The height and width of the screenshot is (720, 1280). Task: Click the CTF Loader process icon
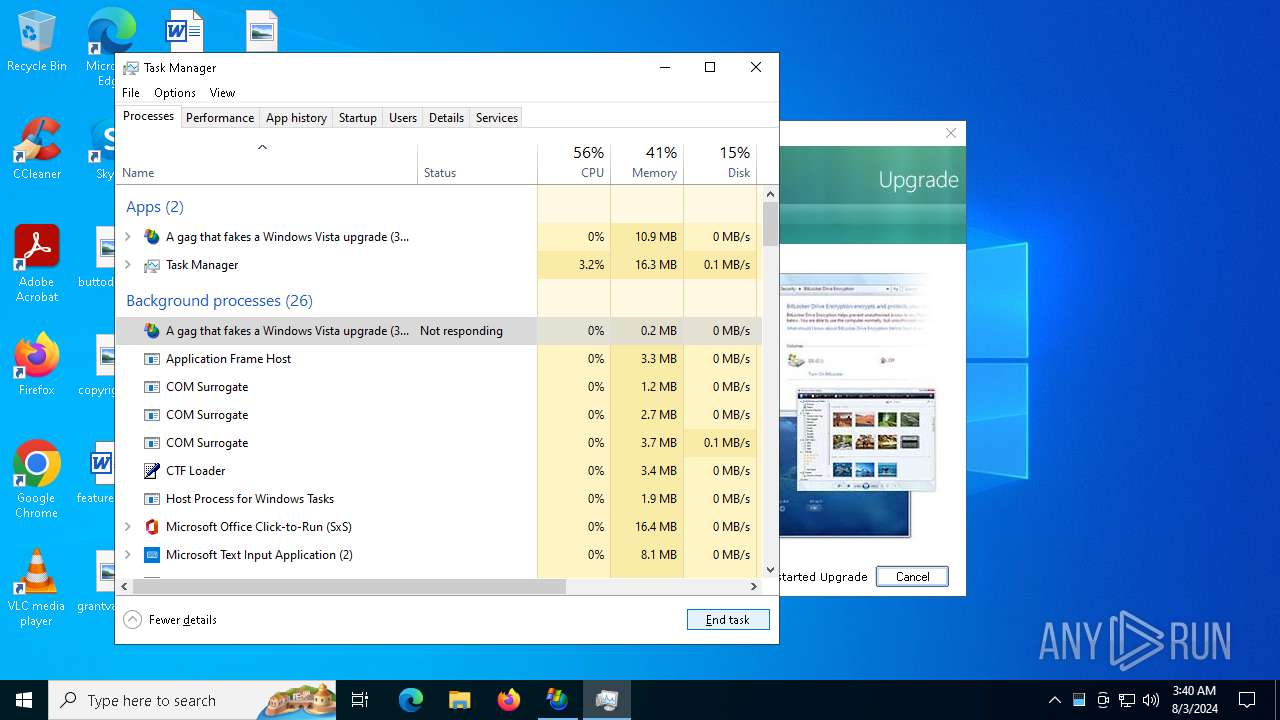click(152, 471)
